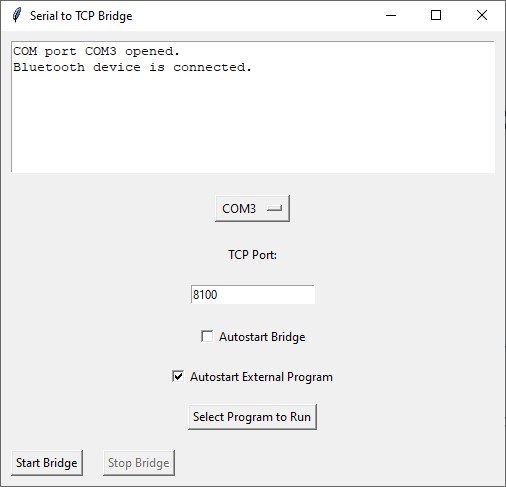Click the feather app icon in title bar
Image resolution: width=506 pixels, height=487 pixels.
click(x=16, y=15)
